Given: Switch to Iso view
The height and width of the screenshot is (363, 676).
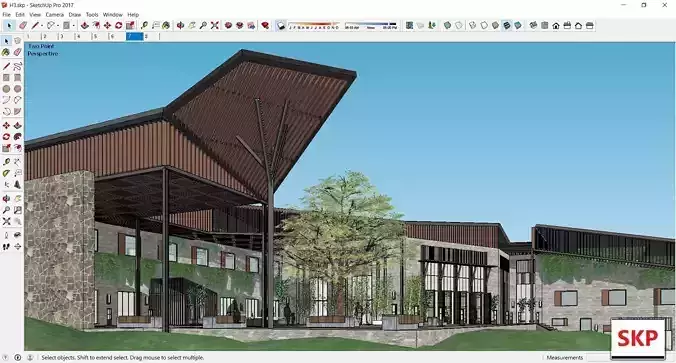Looking at the screenshot, I should pos(533,26).
